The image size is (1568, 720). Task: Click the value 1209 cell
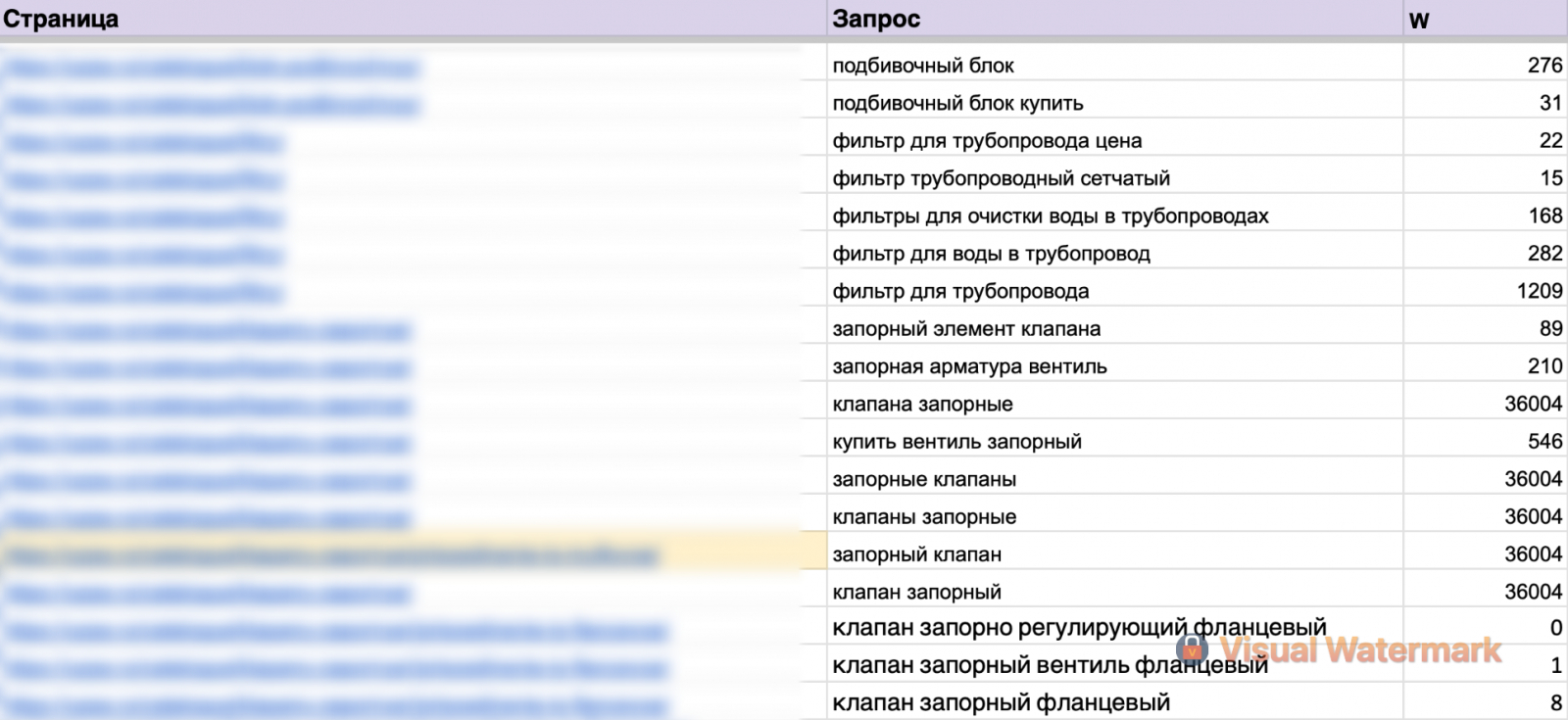click(x=1539, y=291)
